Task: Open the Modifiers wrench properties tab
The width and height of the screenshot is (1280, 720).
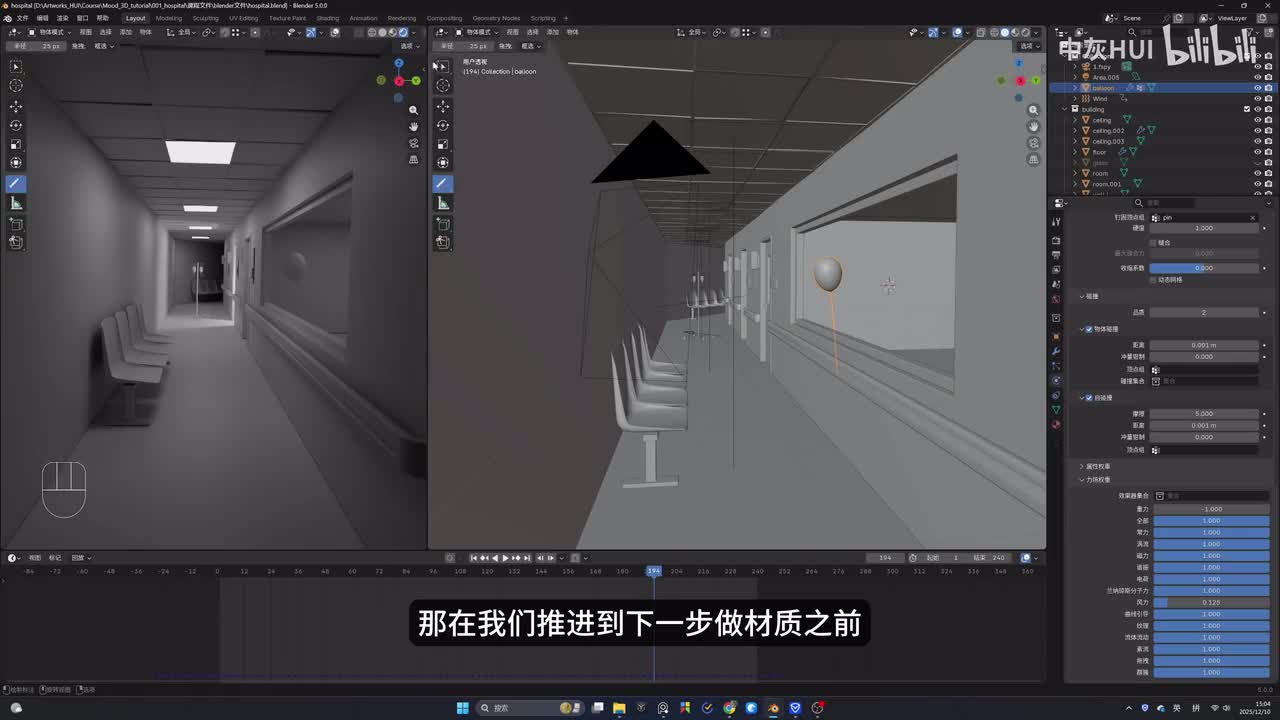Action: (1056, 351)
